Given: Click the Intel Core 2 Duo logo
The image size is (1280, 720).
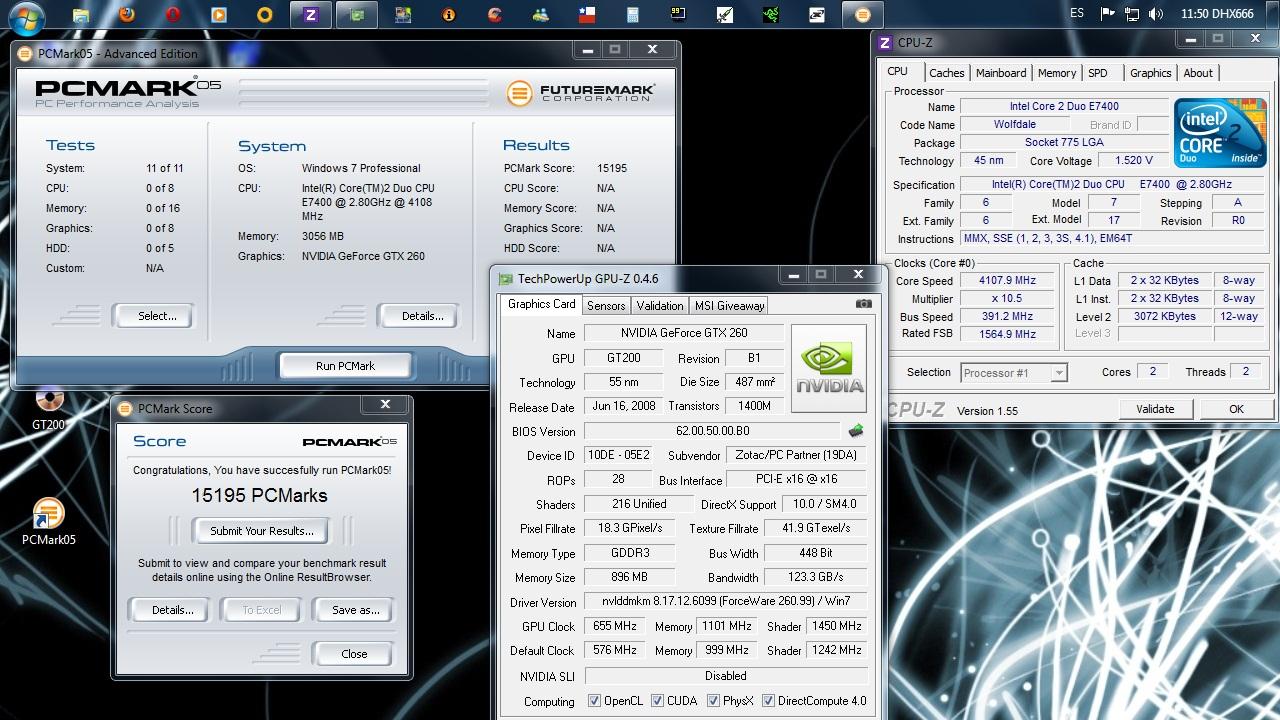Looking at the screenshot, I should [x=1220, y=133].
